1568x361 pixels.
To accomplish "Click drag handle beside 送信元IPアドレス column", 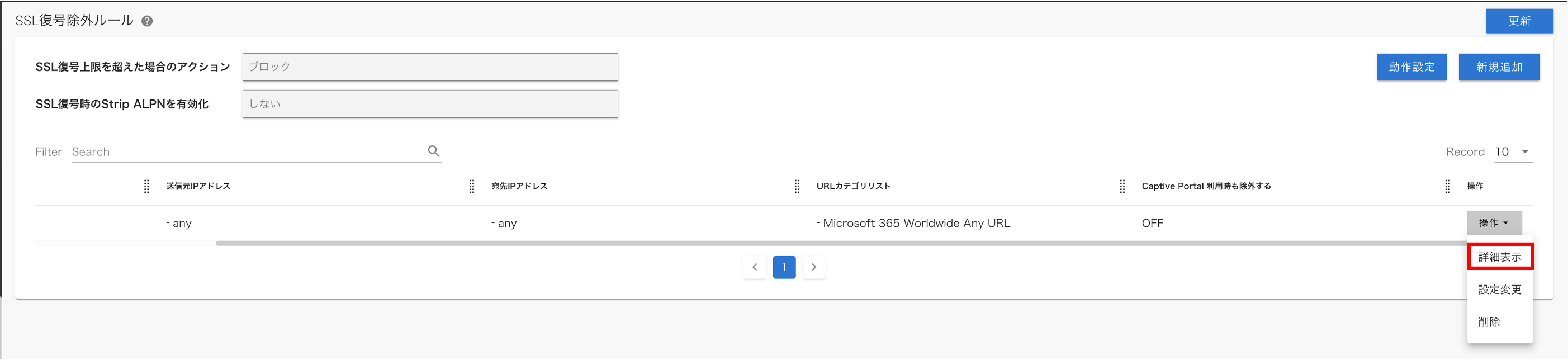I will click(x=146, y=186).
